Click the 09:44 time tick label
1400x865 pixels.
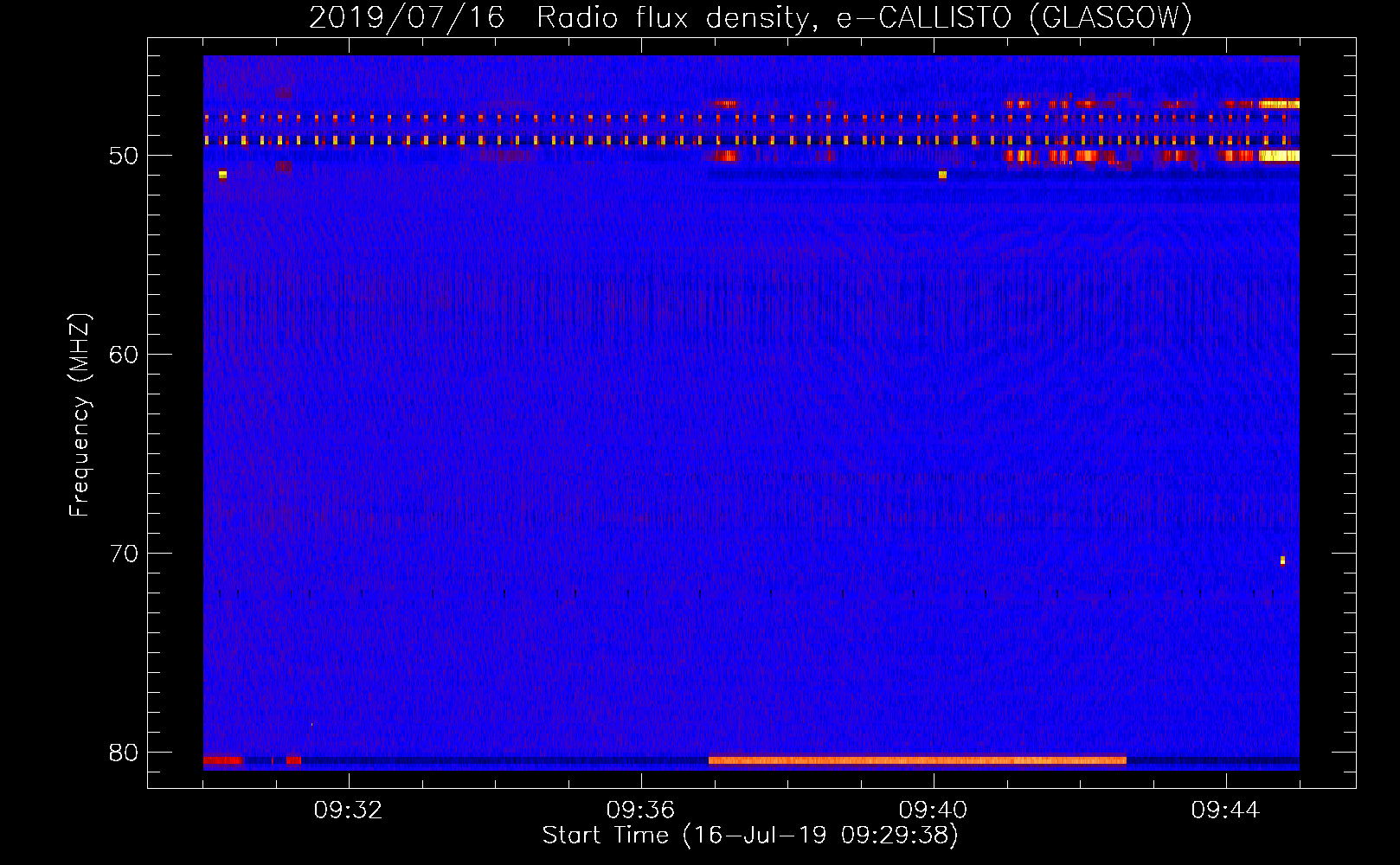click(1226, 811)
